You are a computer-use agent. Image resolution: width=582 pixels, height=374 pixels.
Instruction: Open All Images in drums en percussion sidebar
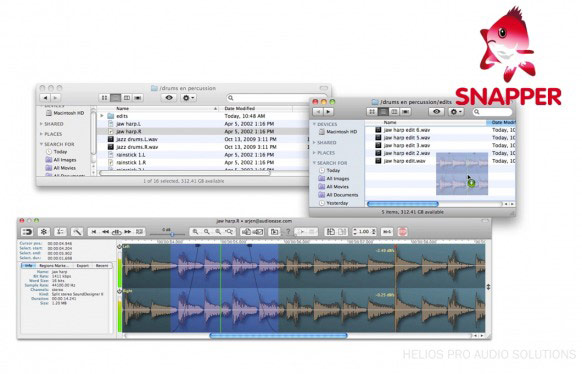click(61, 160)
